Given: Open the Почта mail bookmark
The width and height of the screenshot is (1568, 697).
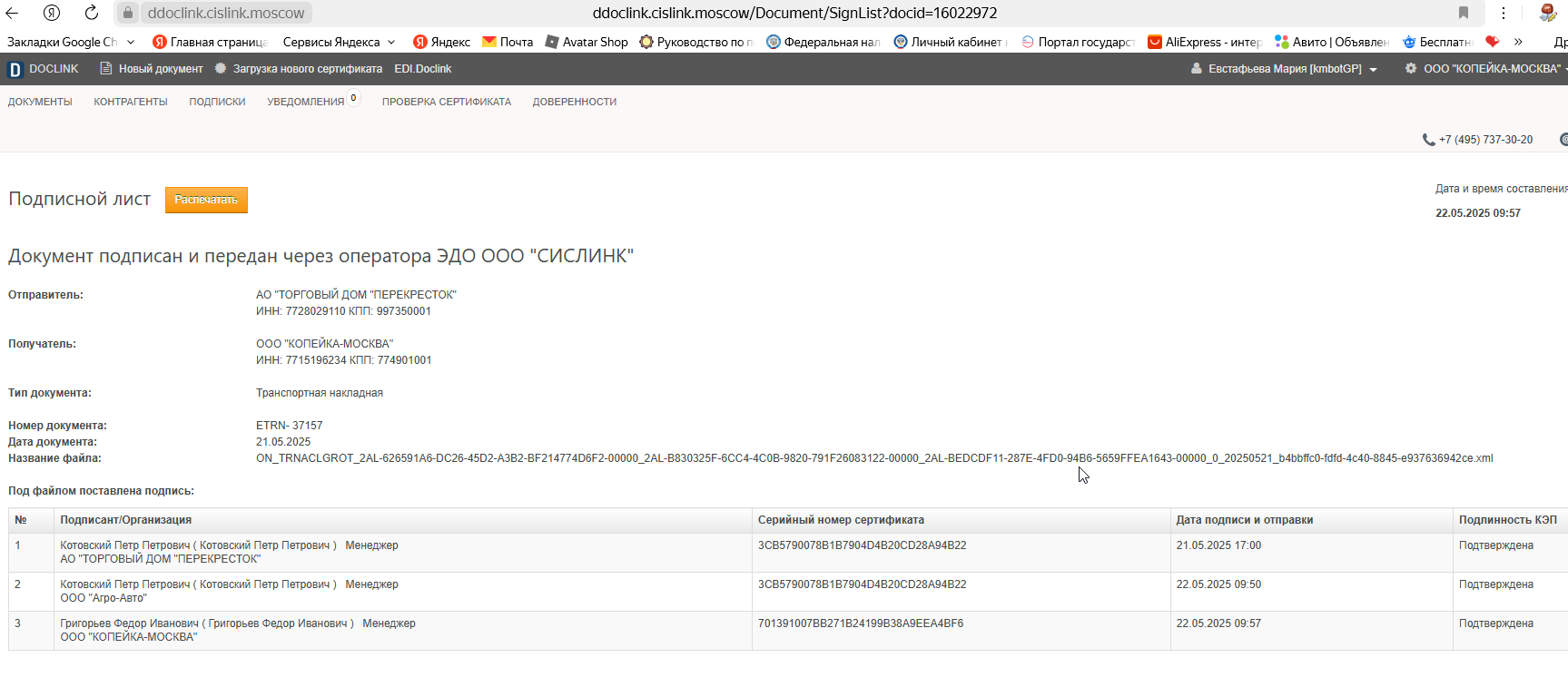Looking at the screenshot, I should [x=508, y=42].
